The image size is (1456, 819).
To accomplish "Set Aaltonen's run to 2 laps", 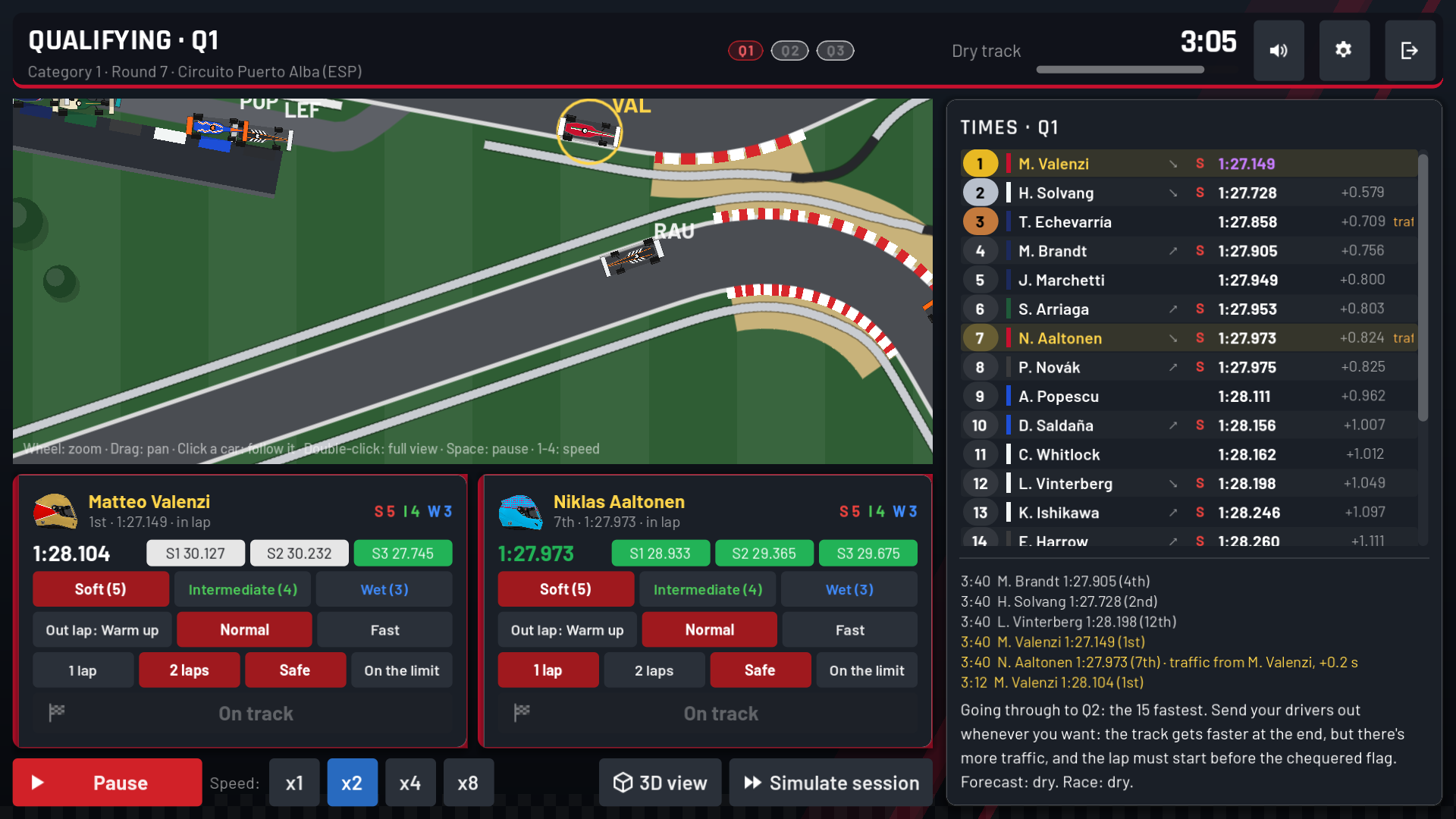I will 654,670.
